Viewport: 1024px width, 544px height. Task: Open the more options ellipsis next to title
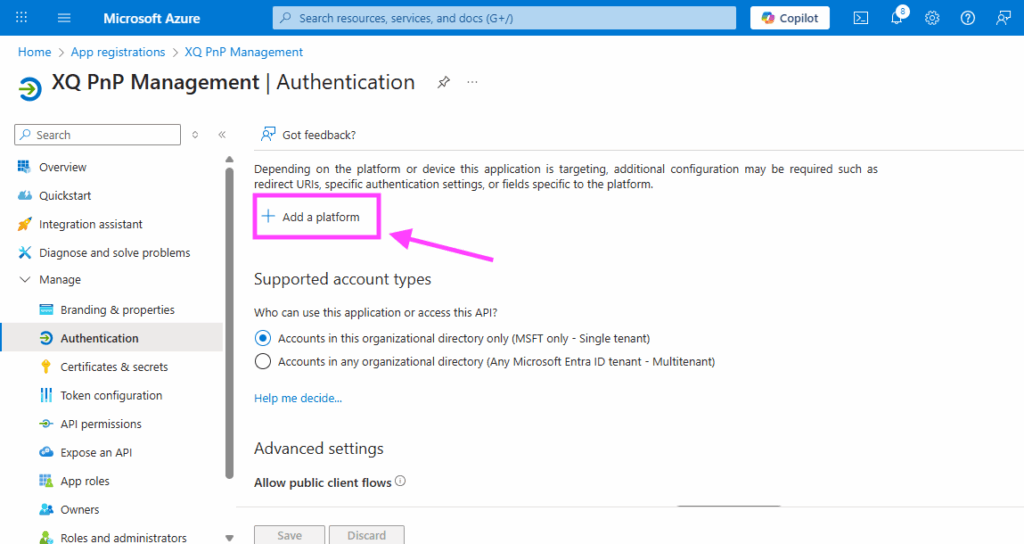tap(472, 82)
